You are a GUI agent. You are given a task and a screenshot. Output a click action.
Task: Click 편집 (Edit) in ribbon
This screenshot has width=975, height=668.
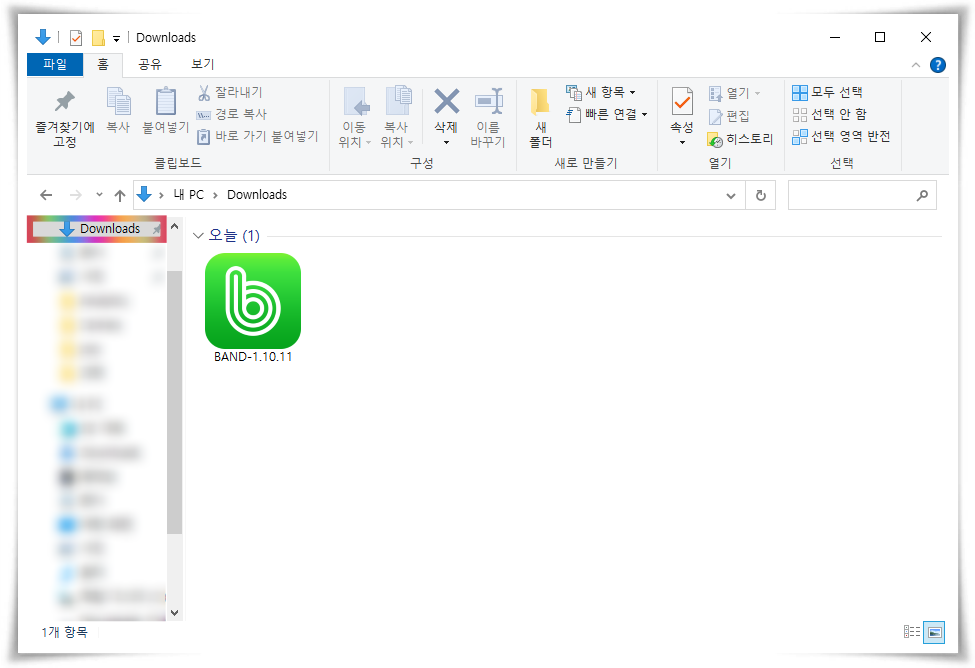[729, 116]
